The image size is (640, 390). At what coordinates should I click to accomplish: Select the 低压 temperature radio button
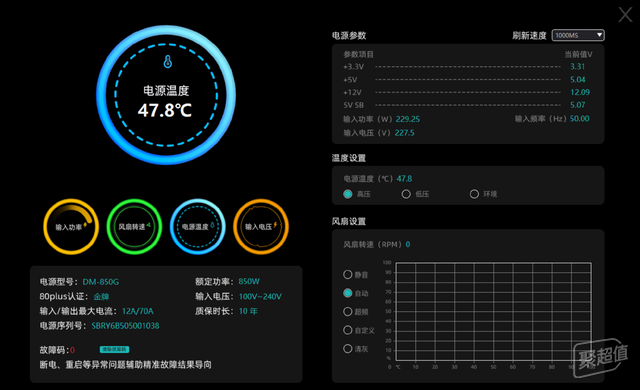(x=406, y=194)
